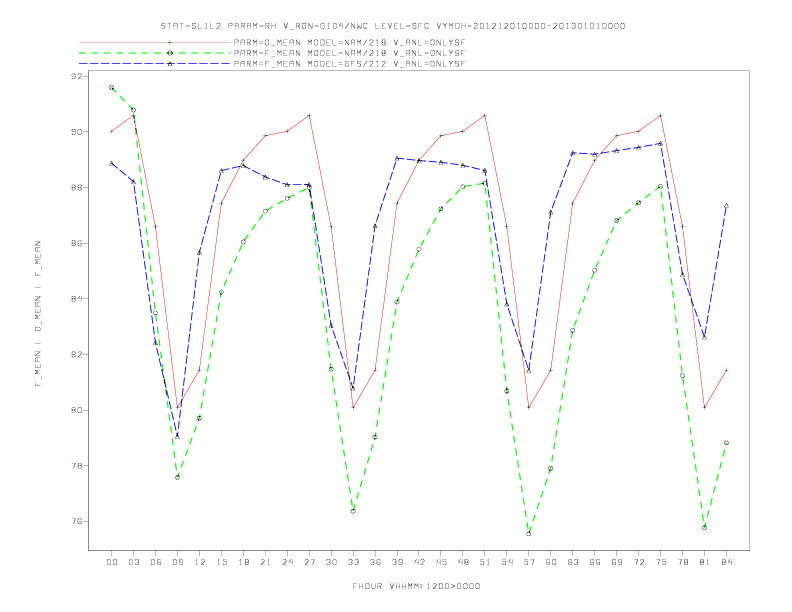Click the x-axis title 'FHOUR VHHMM:1200>0000'
Image resolution: width=792 pixels, height=612 pixels.
click(416, 586)
